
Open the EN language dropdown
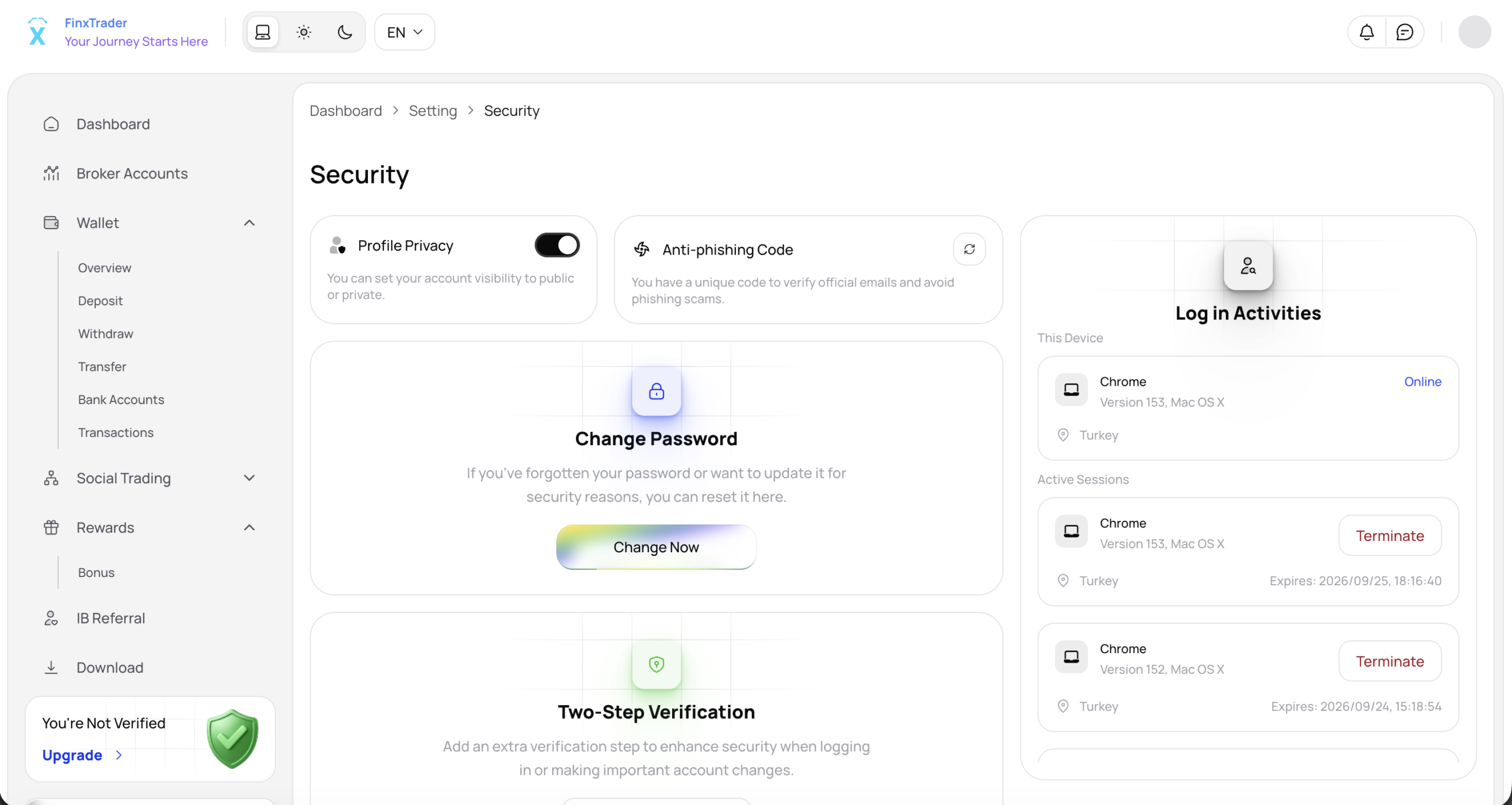[x=405, y=32]
